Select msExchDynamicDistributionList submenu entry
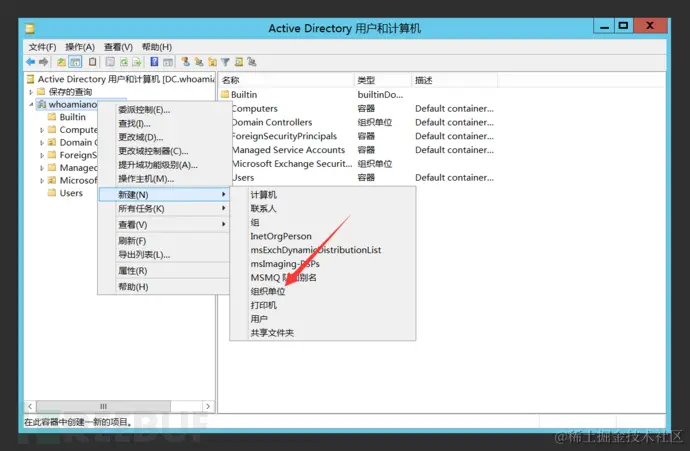This screenshot has width=690, height=451. 323,250
